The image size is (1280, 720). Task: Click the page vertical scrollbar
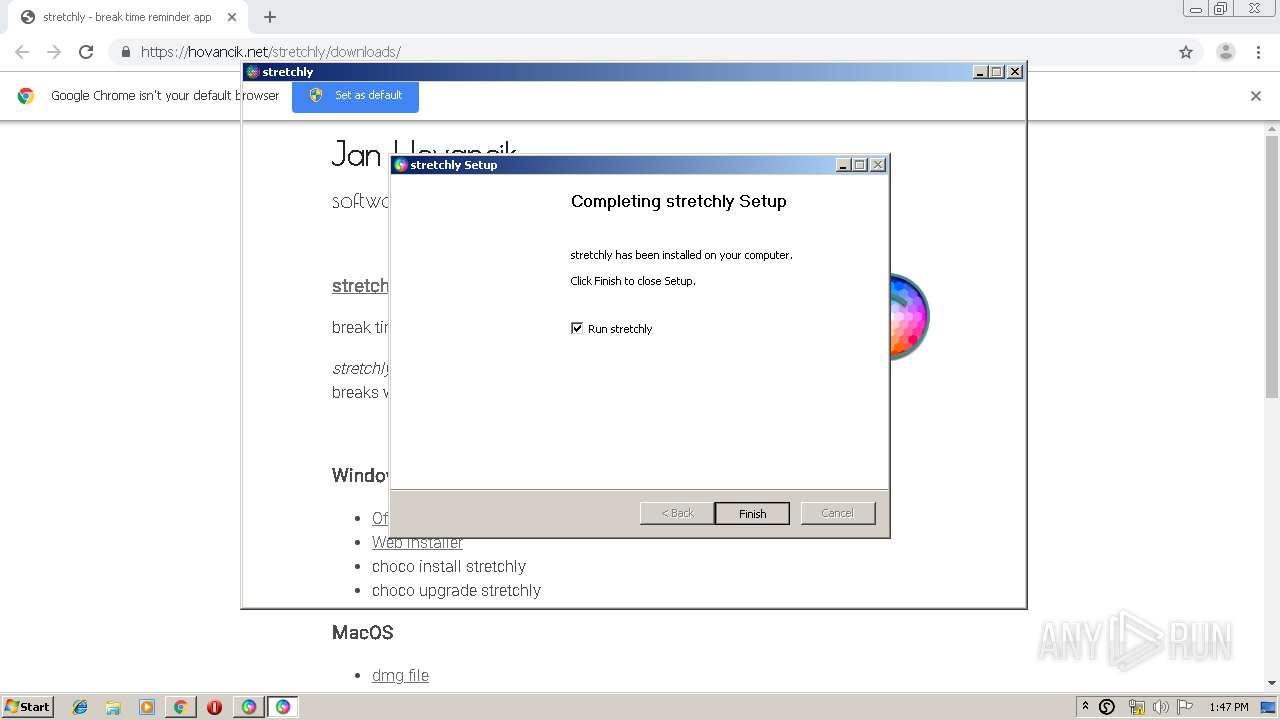1272,268
